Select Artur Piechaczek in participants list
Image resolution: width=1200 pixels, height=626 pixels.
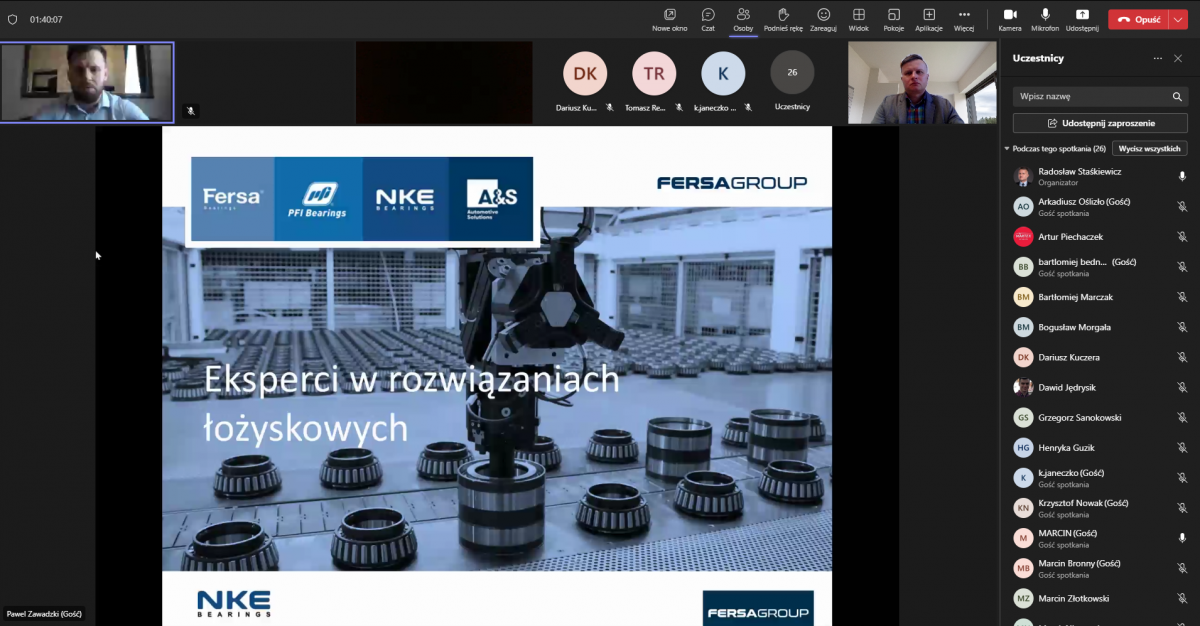point(1100,237)
